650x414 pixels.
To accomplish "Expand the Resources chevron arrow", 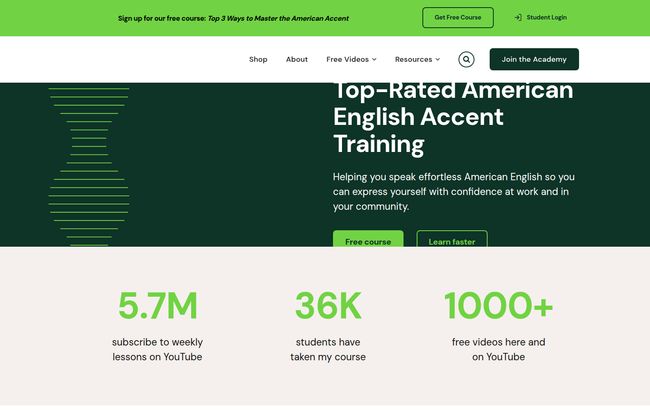I will (x=437, y=60).
